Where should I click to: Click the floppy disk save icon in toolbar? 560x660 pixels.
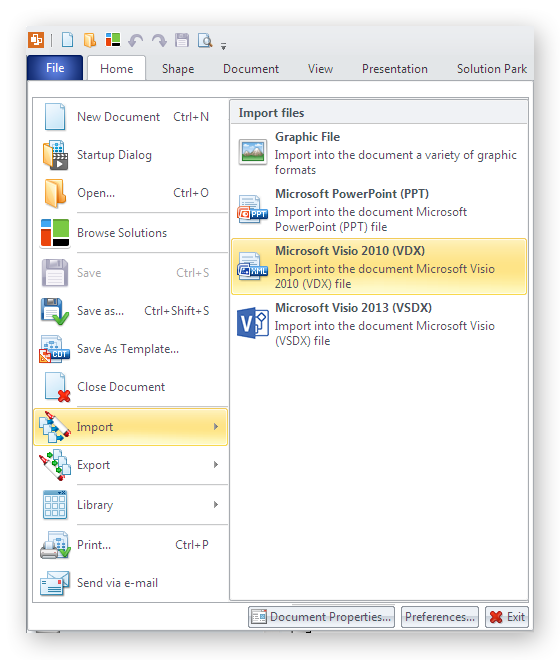click(182, 40)
